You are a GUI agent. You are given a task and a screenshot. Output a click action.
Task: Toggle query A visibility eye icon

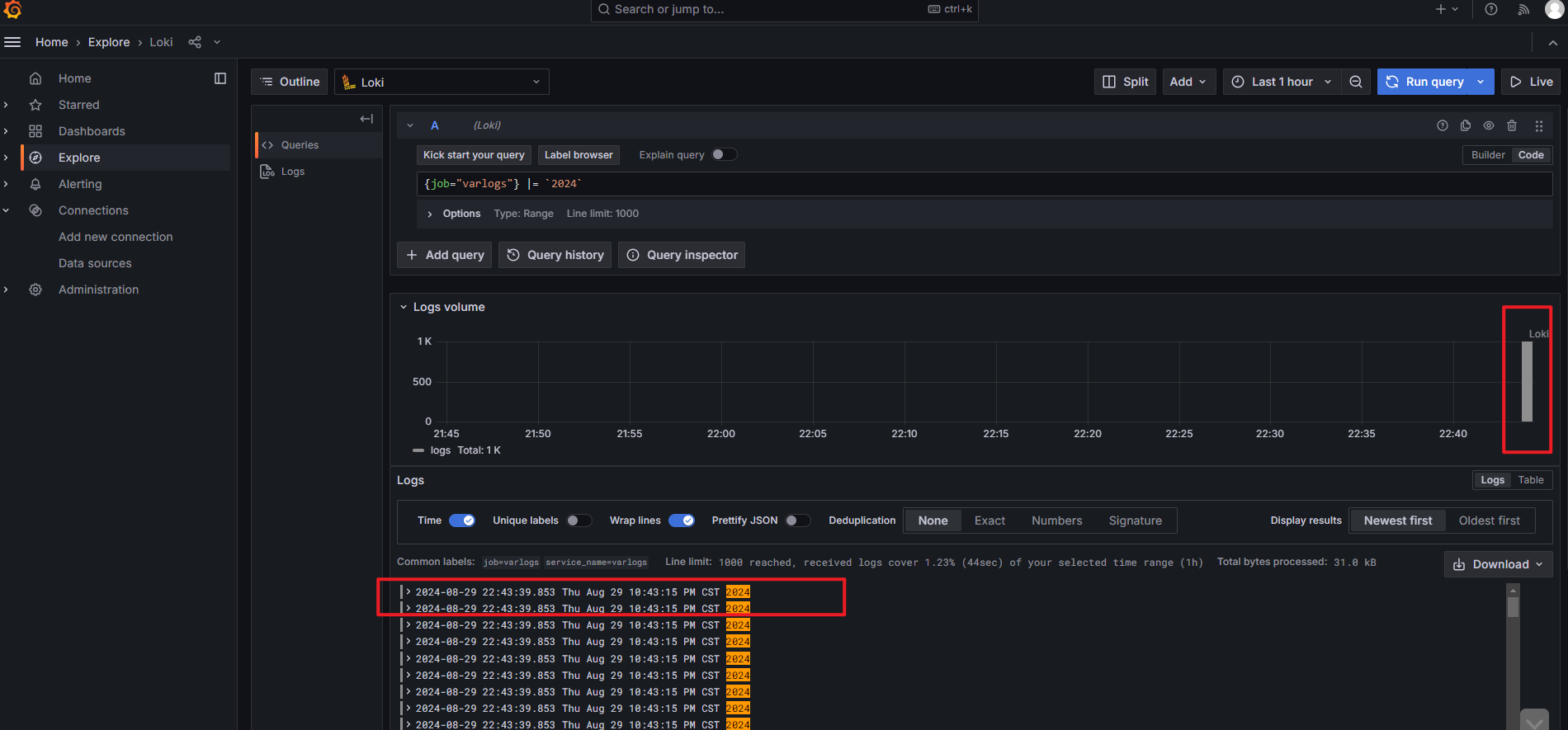[x=1489, y=125]
